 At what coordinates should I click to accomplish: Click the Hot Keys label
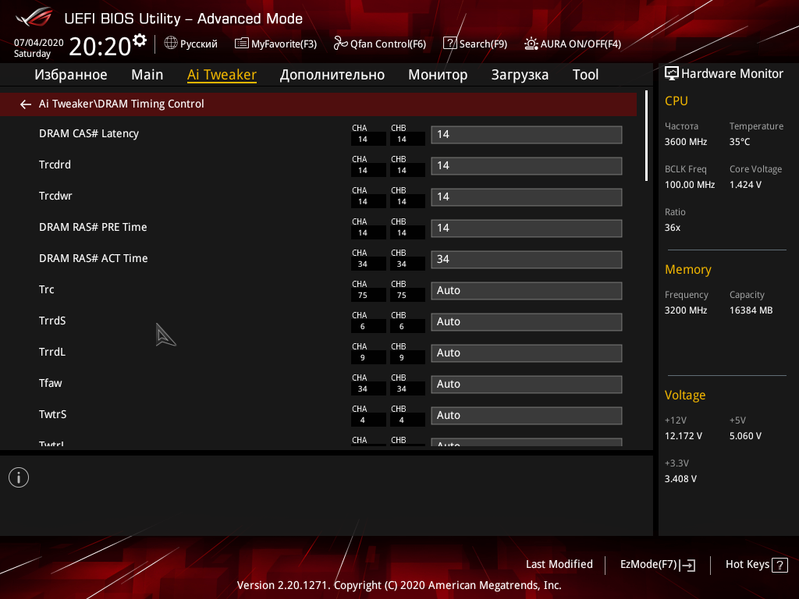click(747, 564)
